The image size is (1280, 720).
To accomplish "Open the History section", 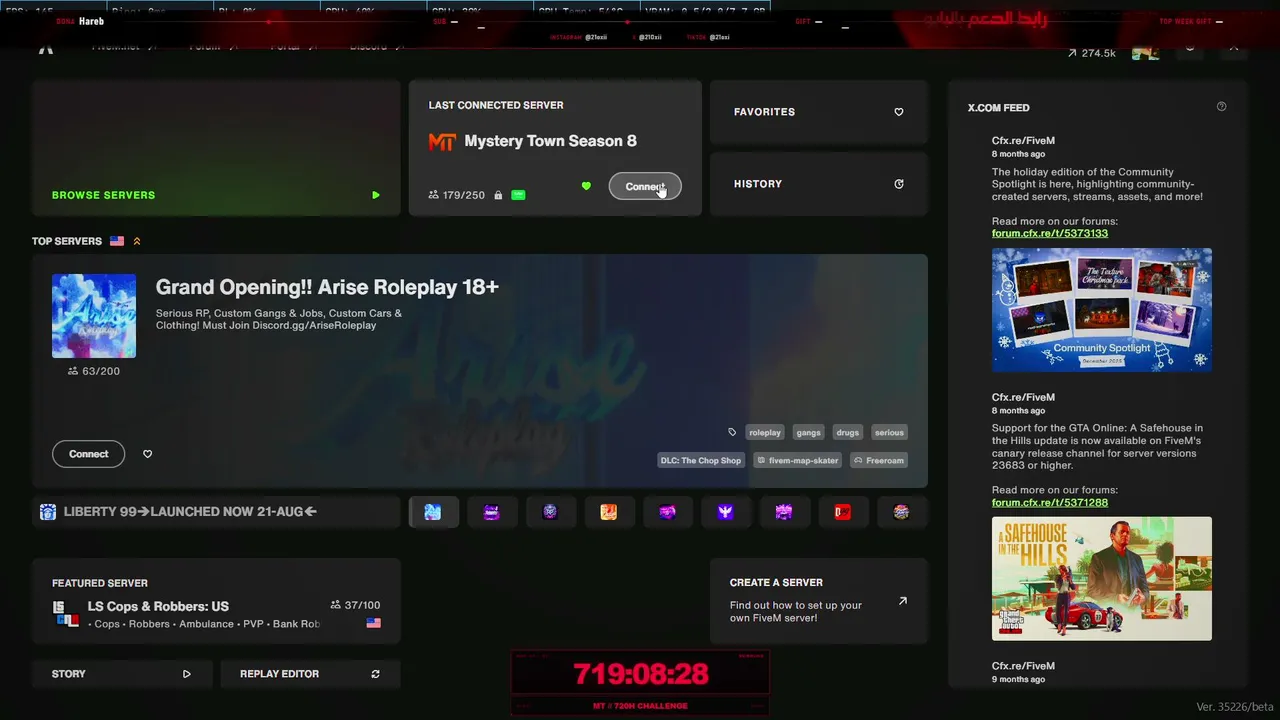I will click(819, 184).
